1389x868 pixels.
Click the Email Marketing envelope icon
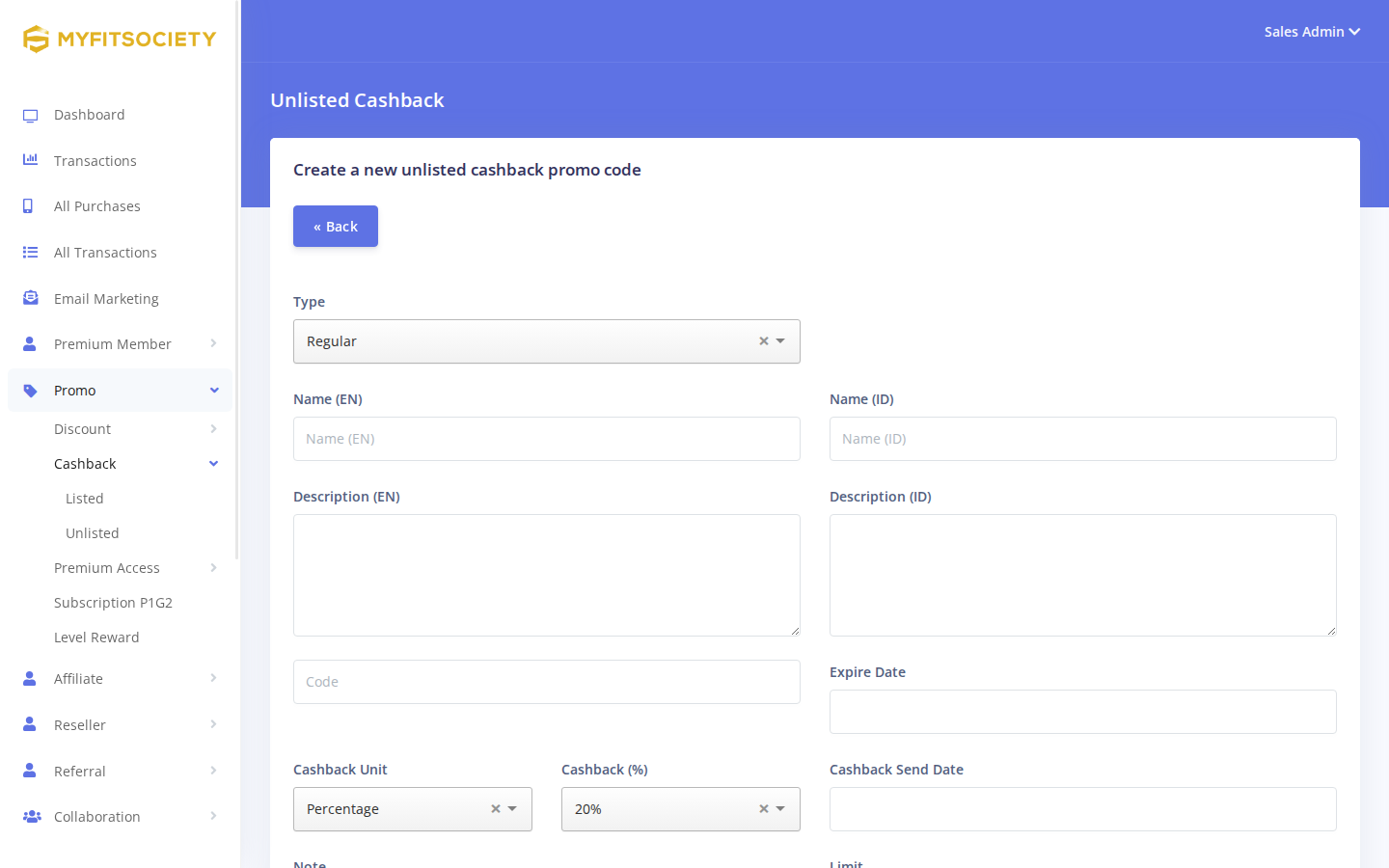[30, 298]
